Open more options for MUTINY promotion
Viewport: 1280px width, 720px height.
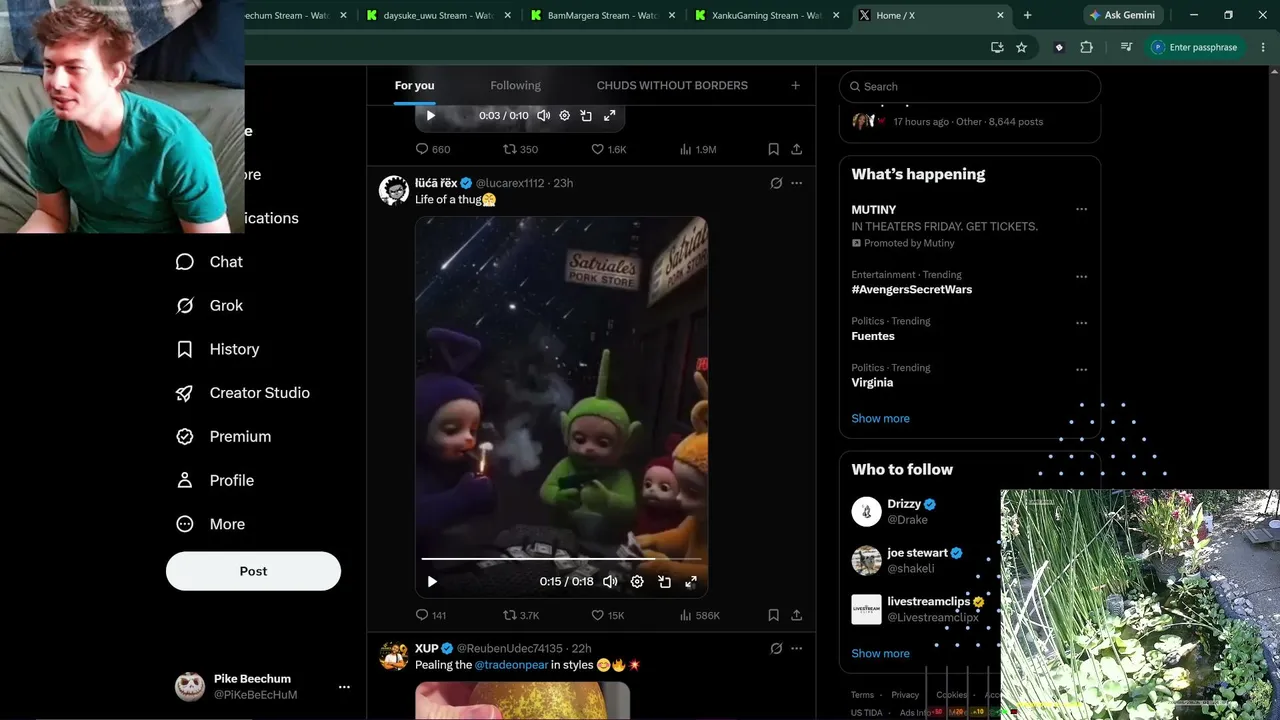tap(1081, 209)
